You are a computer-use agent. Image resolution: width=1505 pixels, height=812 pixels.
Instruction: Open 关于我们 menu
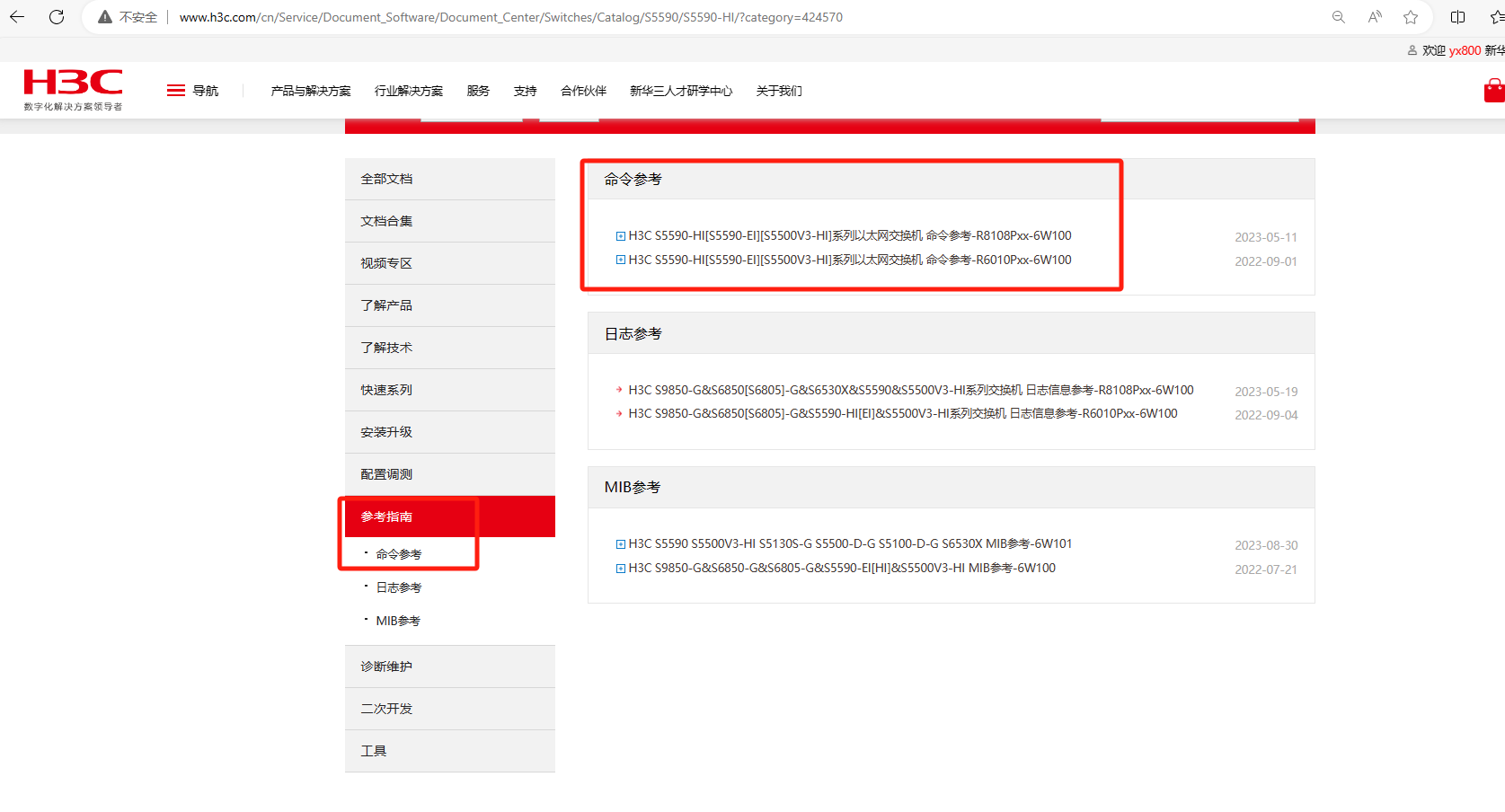(779, 91)
